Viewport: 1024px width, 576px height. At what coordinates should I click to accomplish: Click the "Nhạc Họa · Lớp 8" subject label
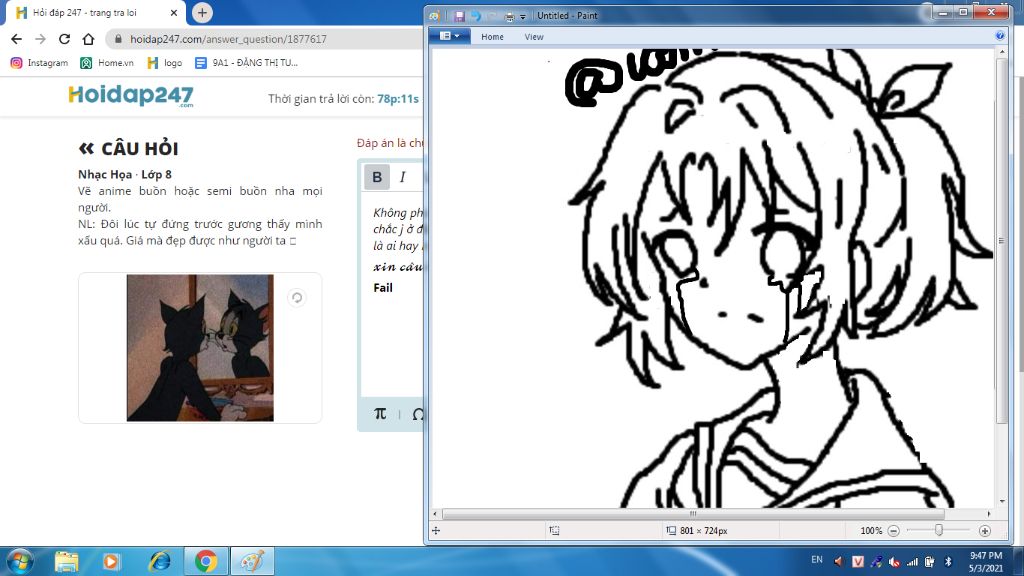(125, 174)
